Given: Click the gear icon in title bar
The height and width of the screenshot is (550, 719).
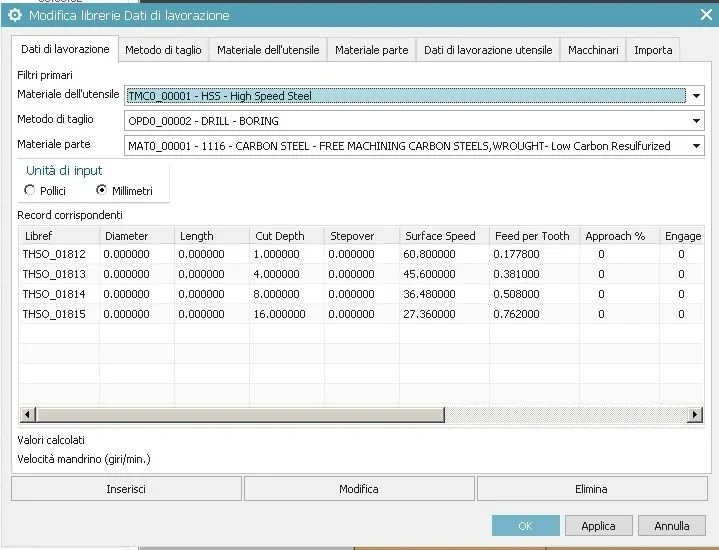Looking at the screenshot, I should pyautogui.click(x=15, y=15).
